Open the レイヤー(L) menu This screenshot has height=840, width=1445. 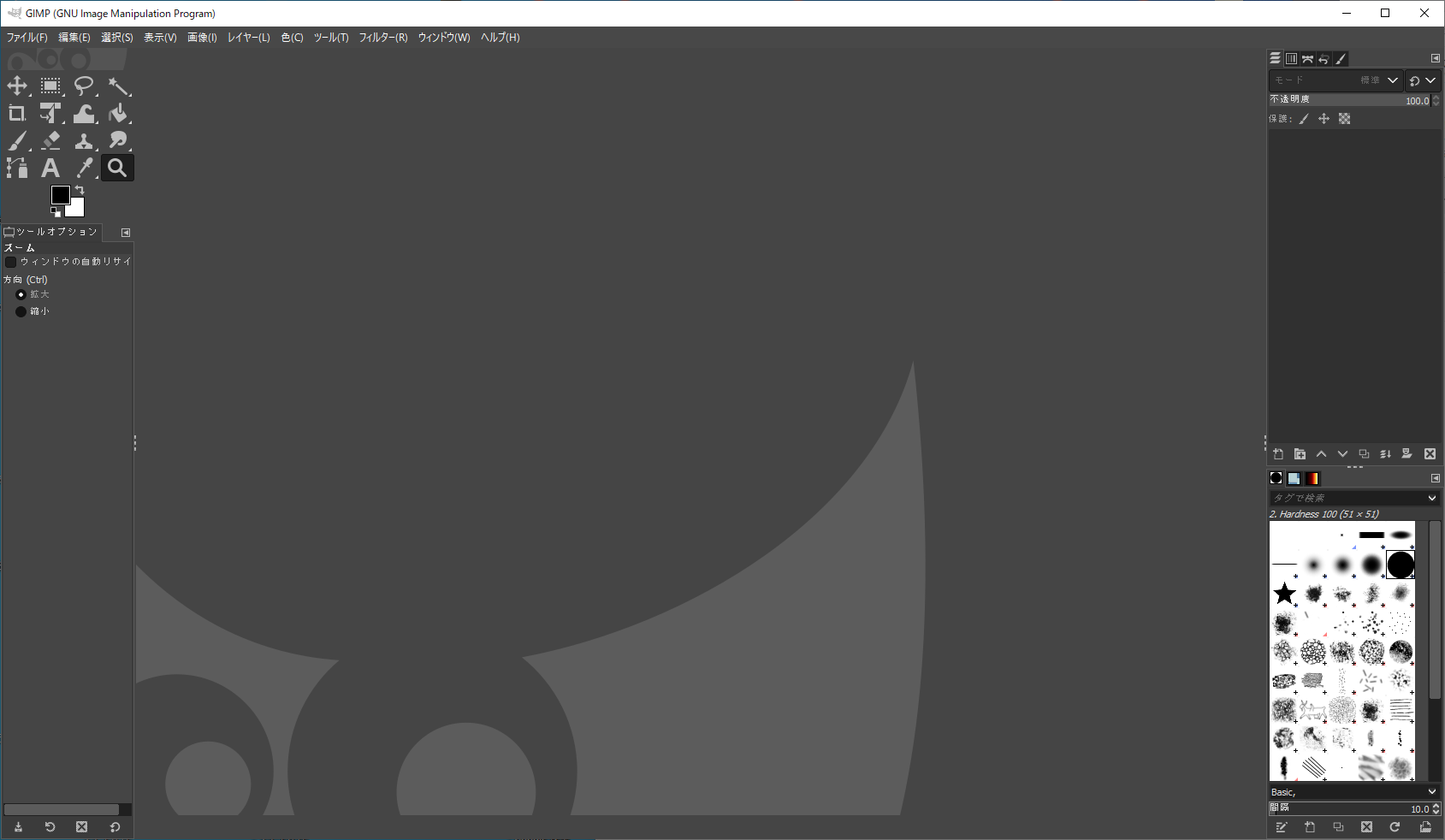[249, 38]
